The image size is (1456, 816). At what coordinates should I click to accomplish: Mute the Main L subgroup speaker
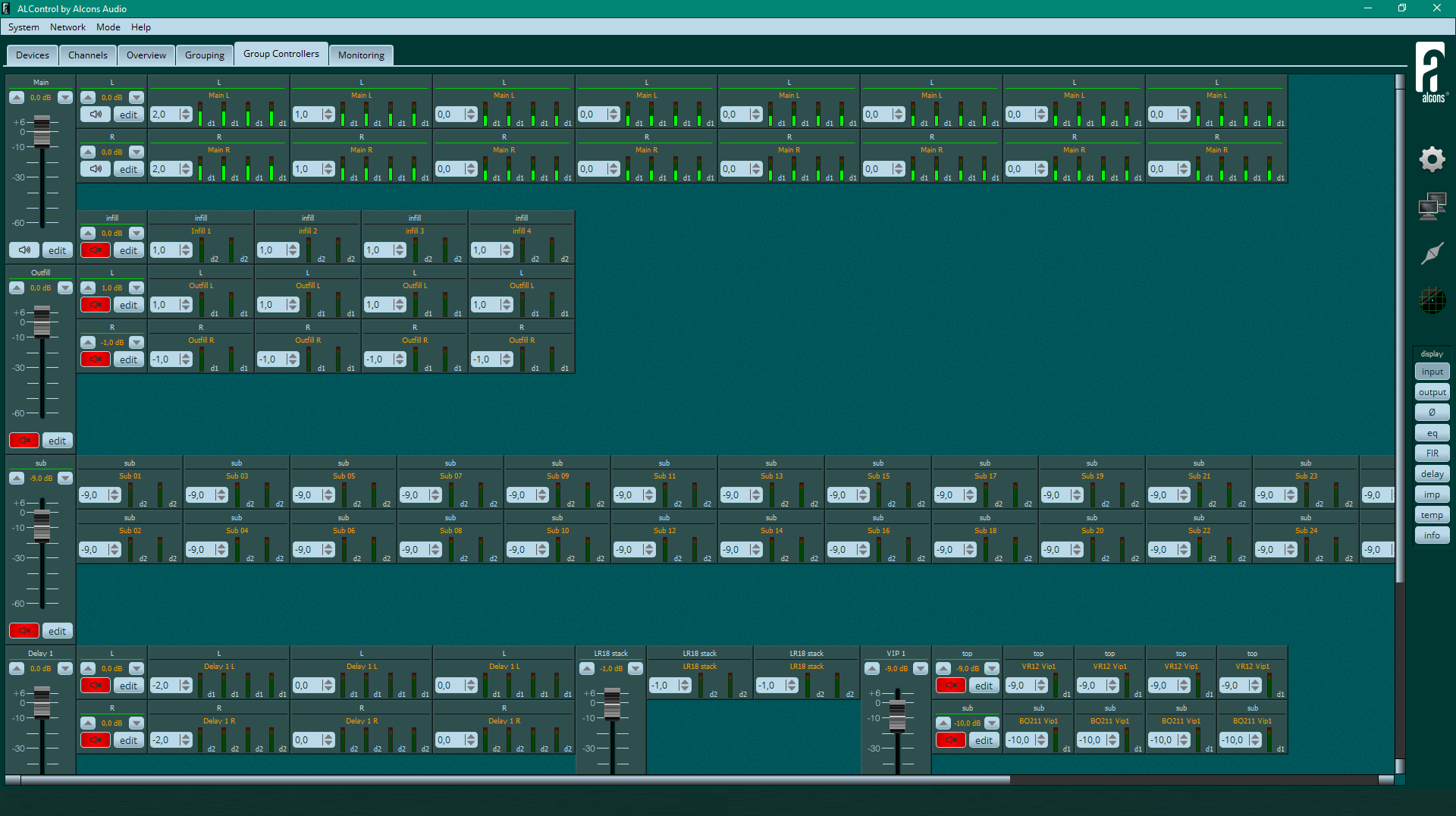(x=96, y=115)
